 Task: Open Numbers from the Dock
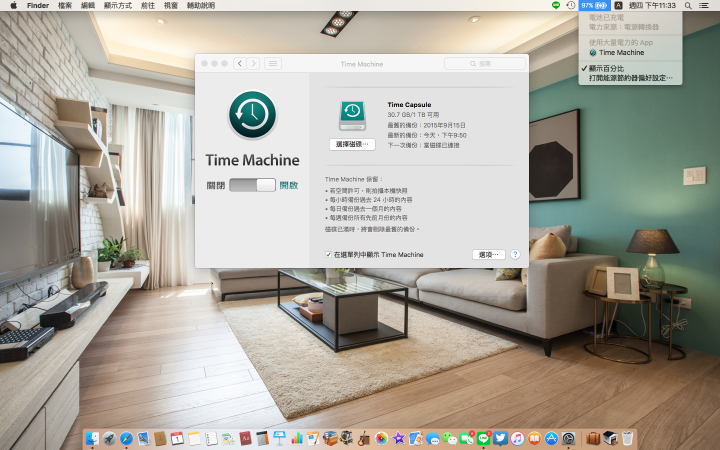pyautogui.click(x=297, y=439)
